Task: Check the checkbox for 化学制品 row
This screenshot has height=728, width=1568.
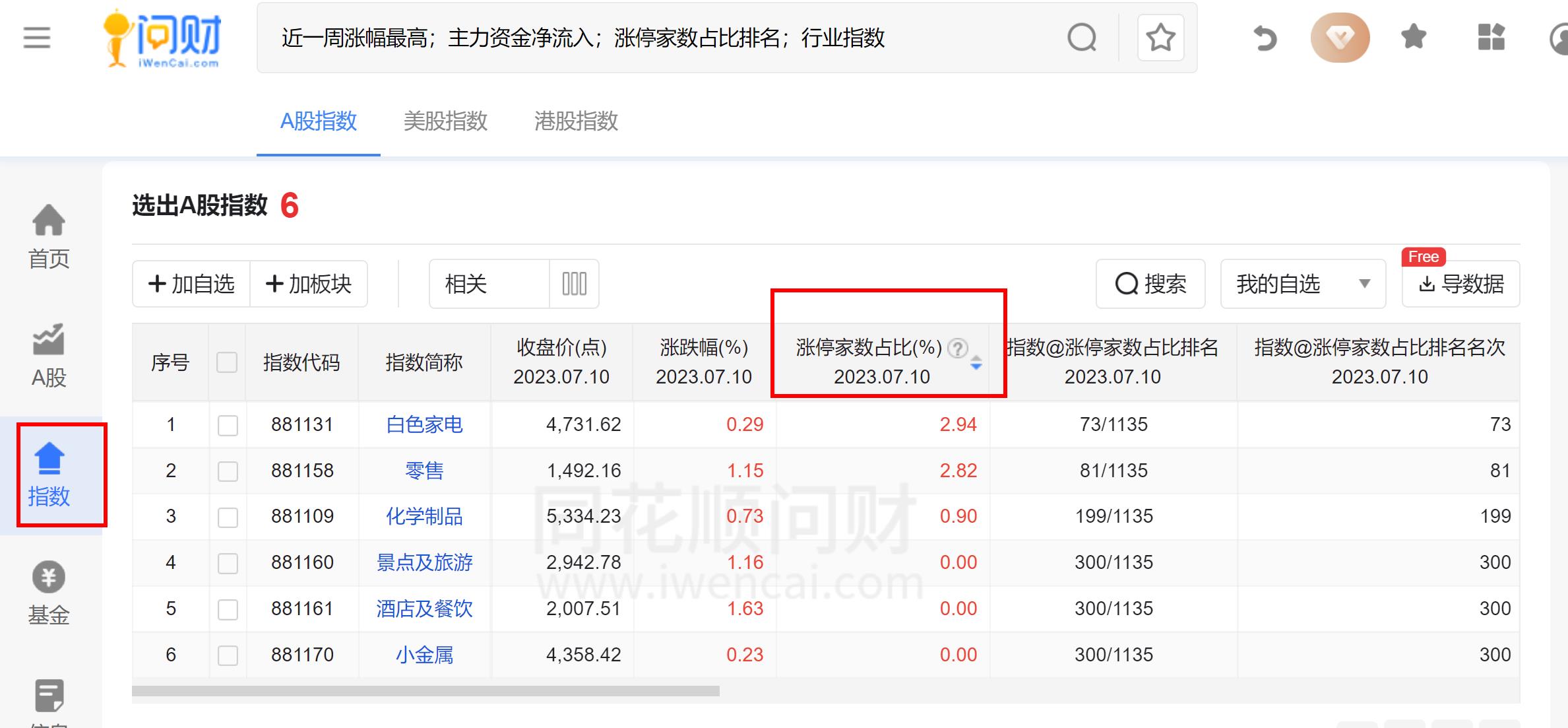Action: (x=228, y=517)
